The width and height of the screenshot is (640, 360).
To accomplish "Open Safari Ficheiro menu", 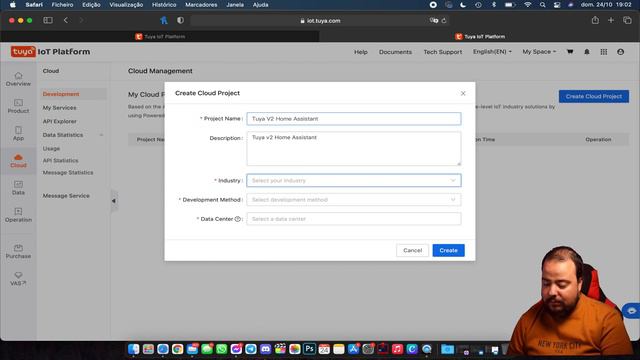I will coord(62,5).
